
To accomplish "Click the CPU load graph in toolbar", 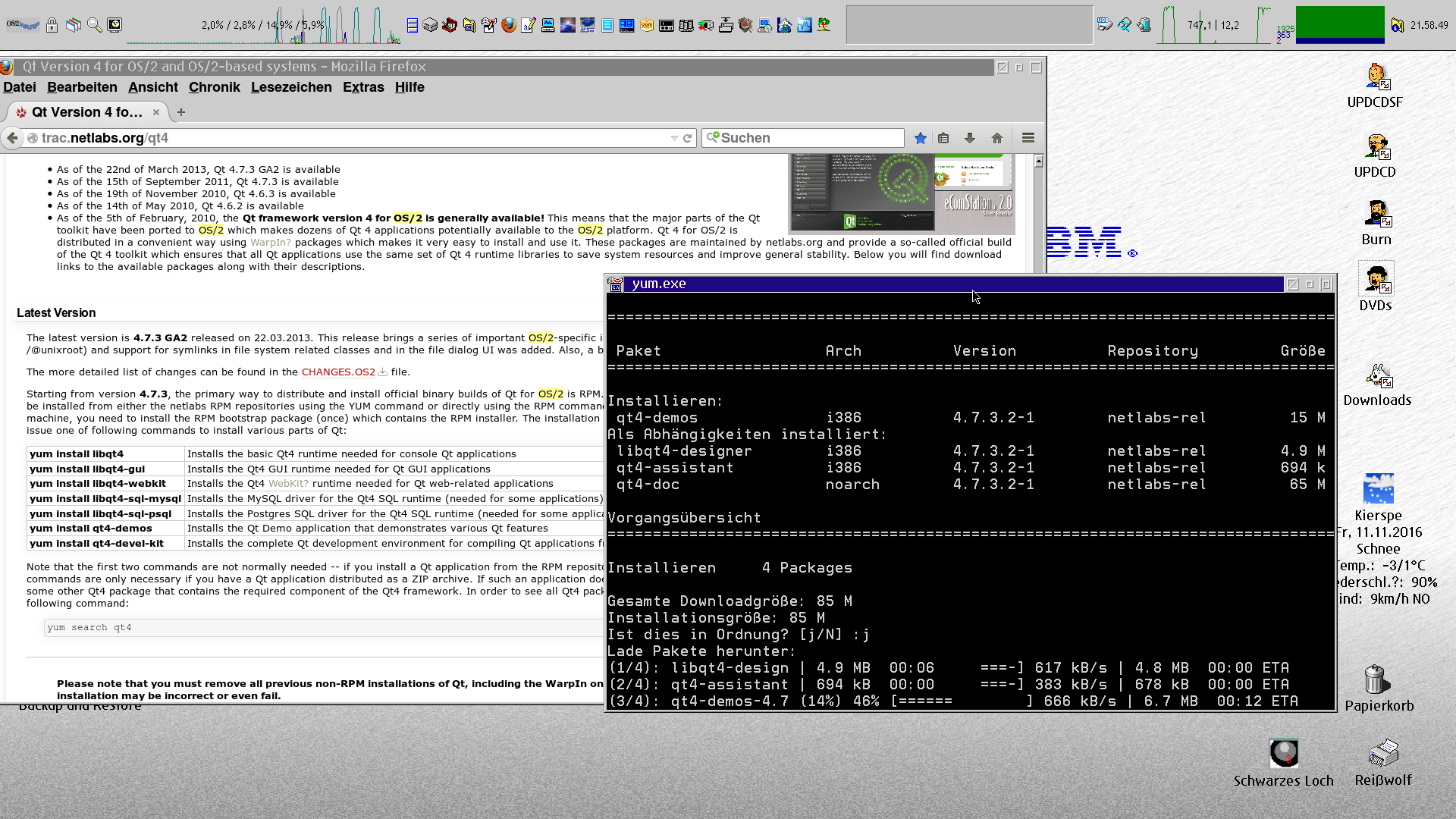I will click(x=263, y=25).
